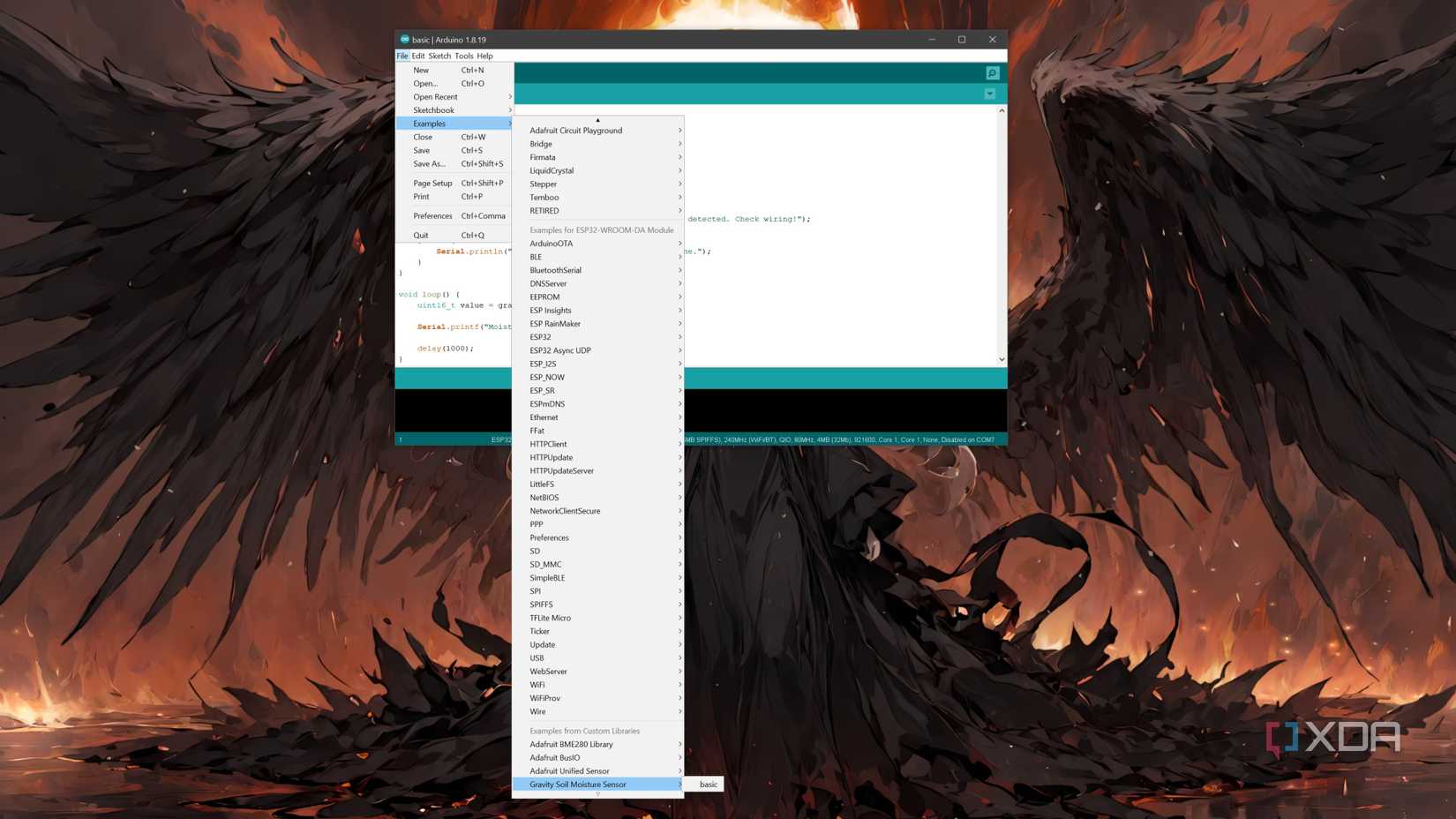
Task: Open the Ethernet examples
Action: click(x=598, y=417)
